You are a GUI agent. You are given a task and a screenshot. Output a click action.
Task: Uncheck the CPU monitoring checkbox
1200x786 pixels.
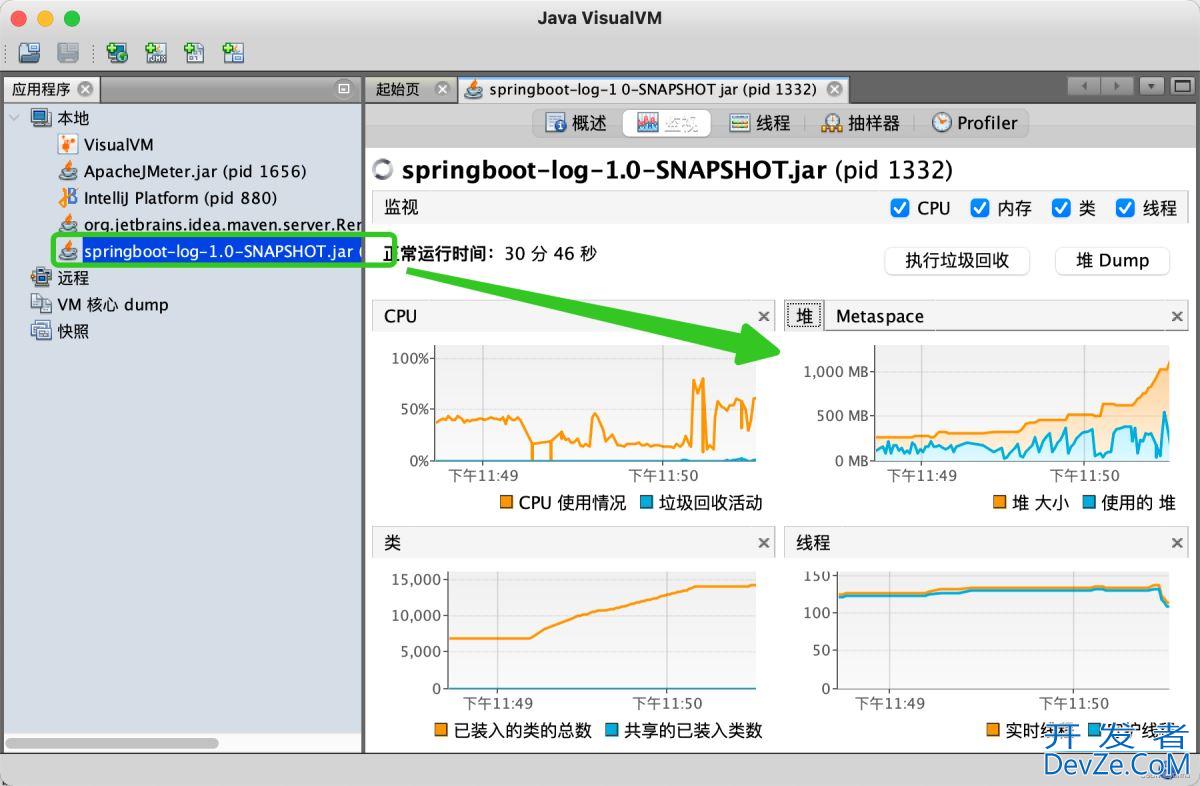(899, 208)
